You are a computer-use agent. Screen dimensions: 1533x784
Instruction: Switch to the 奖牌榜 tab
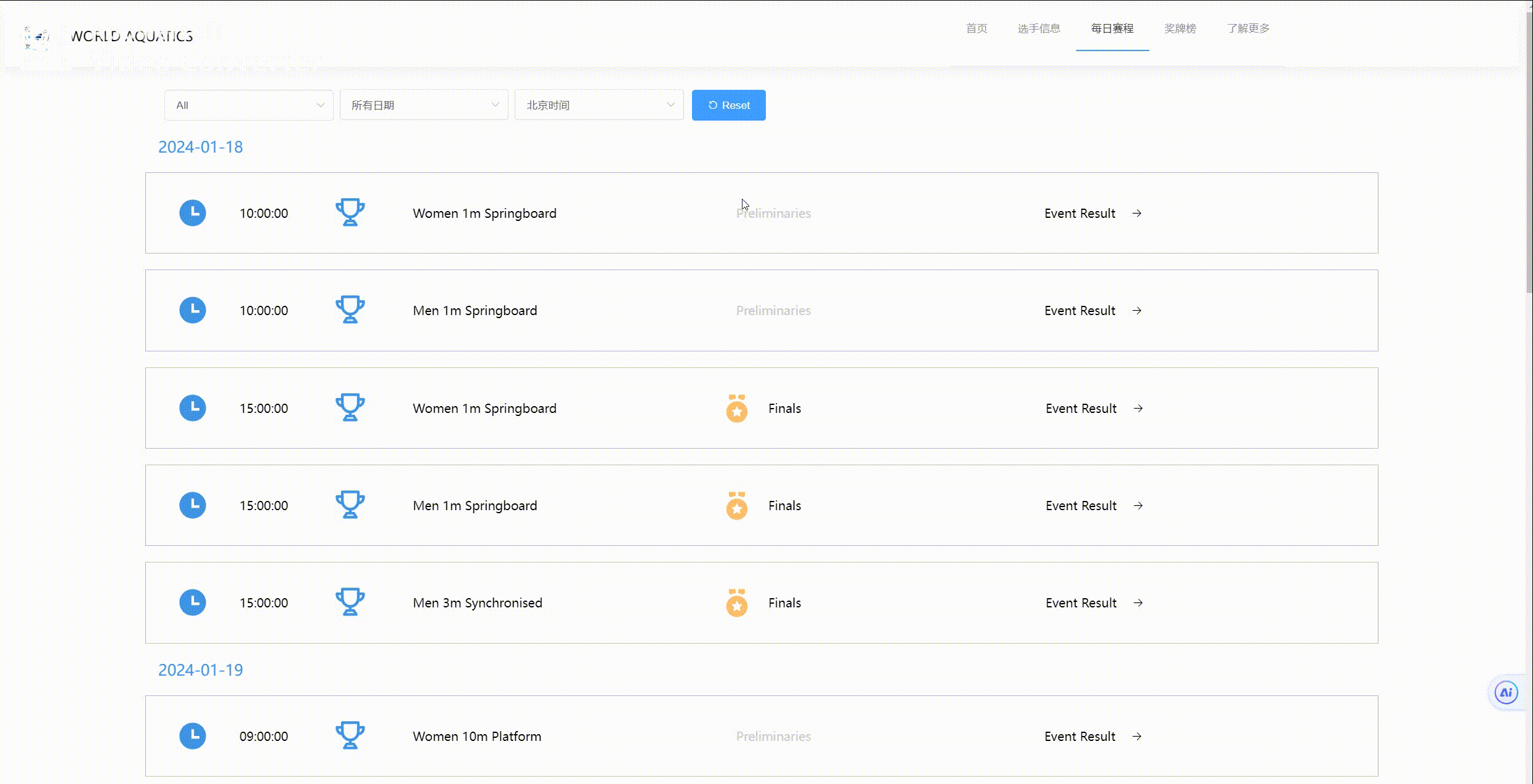(1180, 28)
